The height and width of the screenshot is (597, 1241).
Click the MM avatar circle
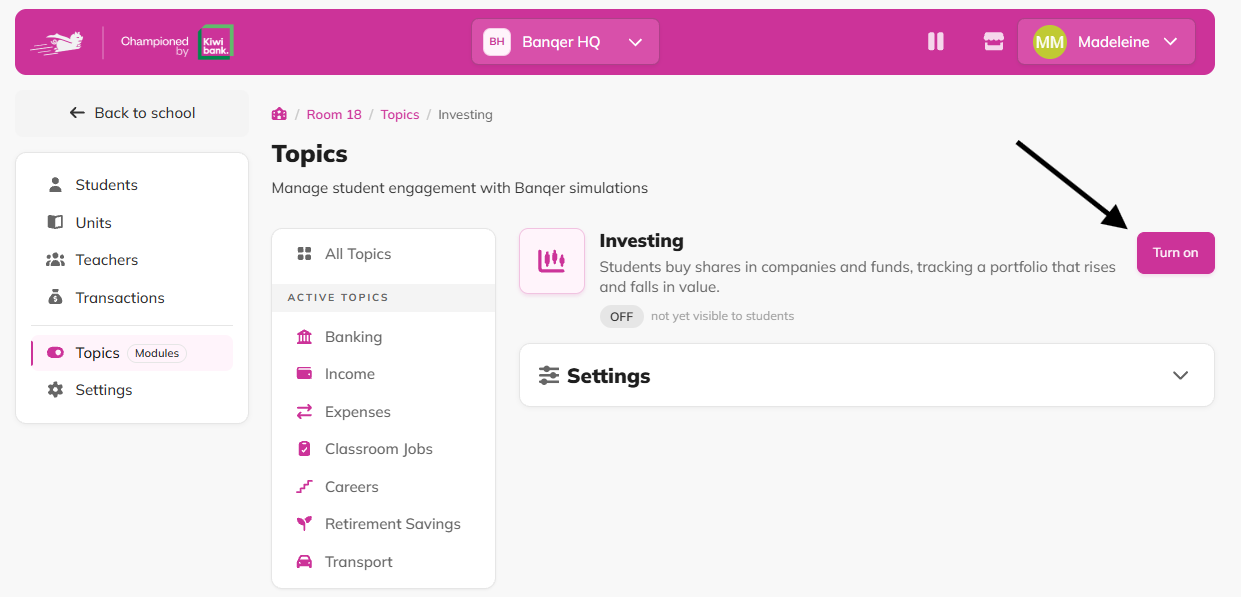coord(1049,42)
